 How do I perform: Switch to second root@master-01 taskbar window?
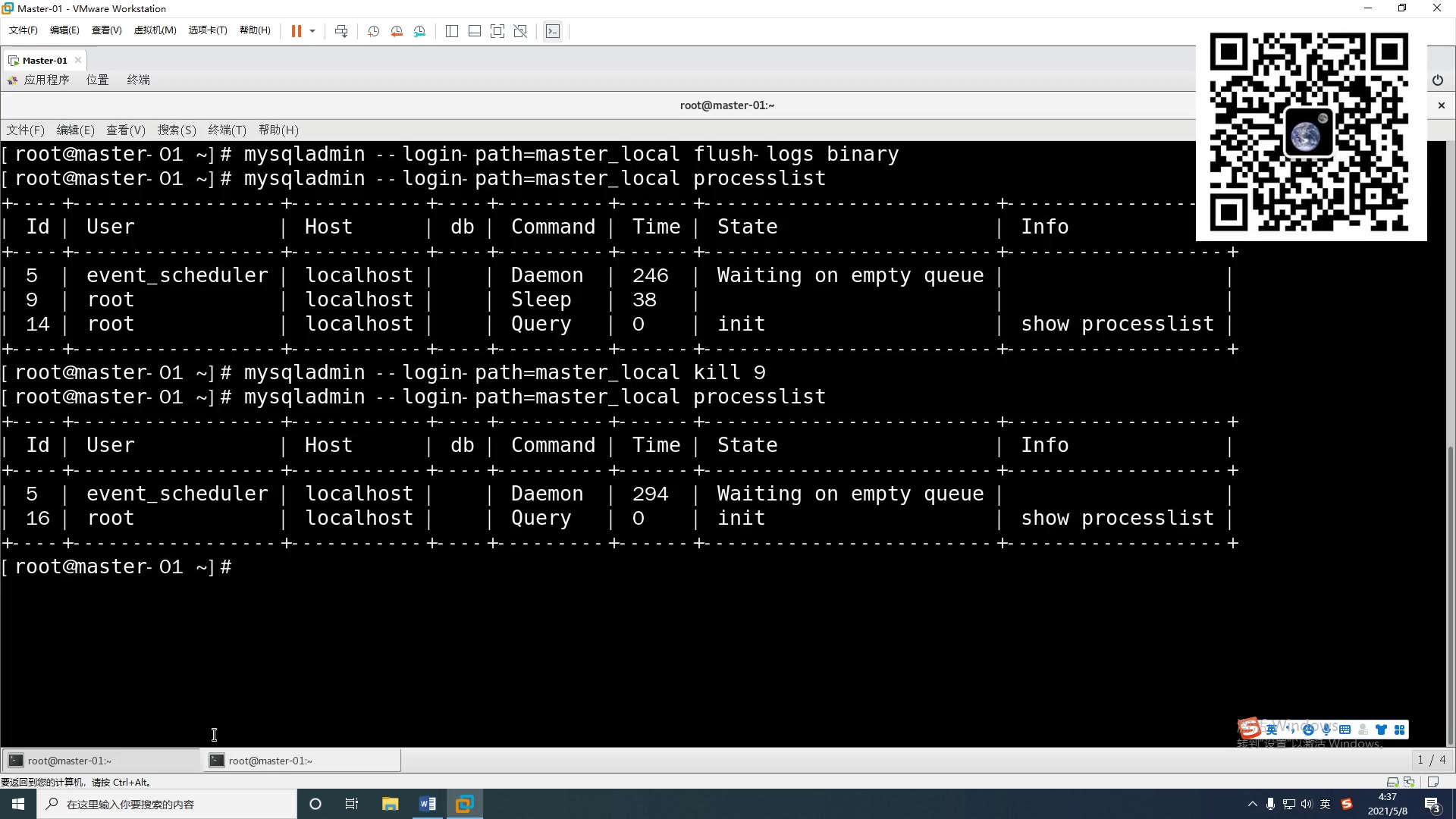tap(302, 761)
